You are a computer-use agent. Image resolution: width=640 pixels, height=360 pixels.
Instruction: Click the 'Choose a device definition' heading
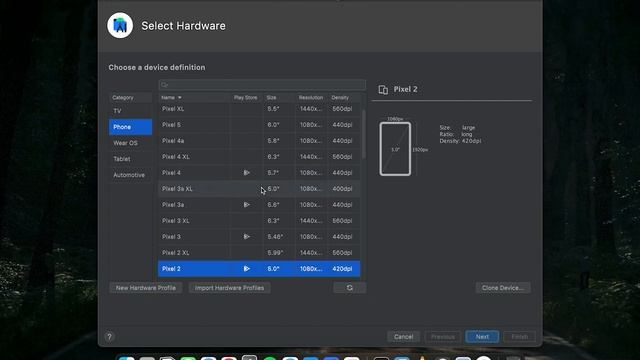point(157,67)
